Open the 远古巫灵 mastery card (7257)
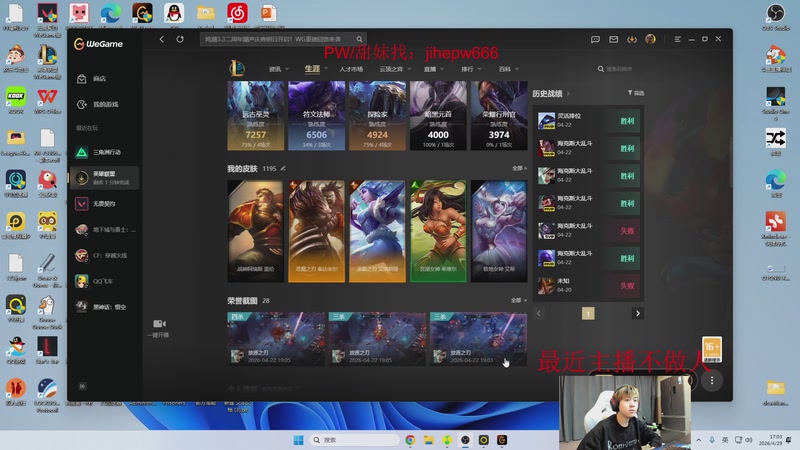This screenshot has height=450, width=800. 256,115
